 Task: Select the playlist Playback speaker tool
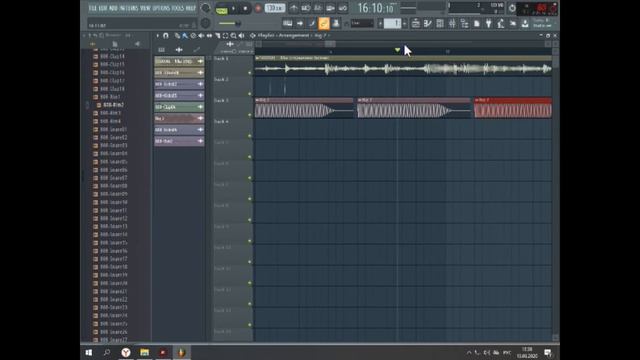[x=242, y=36]
